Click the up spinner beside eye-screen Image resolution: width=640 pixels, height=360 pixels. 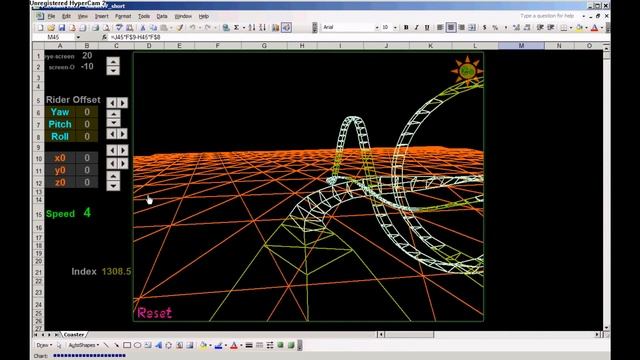[113, 61]
